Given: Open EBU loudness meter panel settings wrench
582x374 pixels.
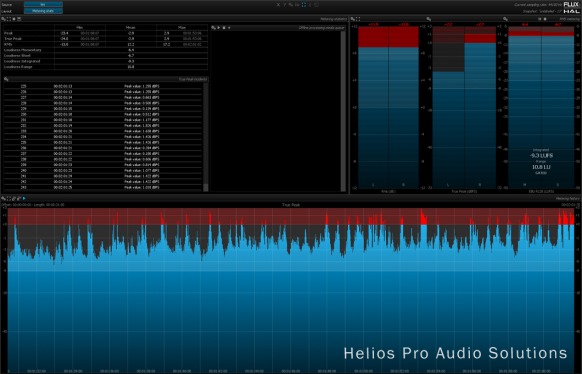Looking at the screenshot, I should click(505, 19).
